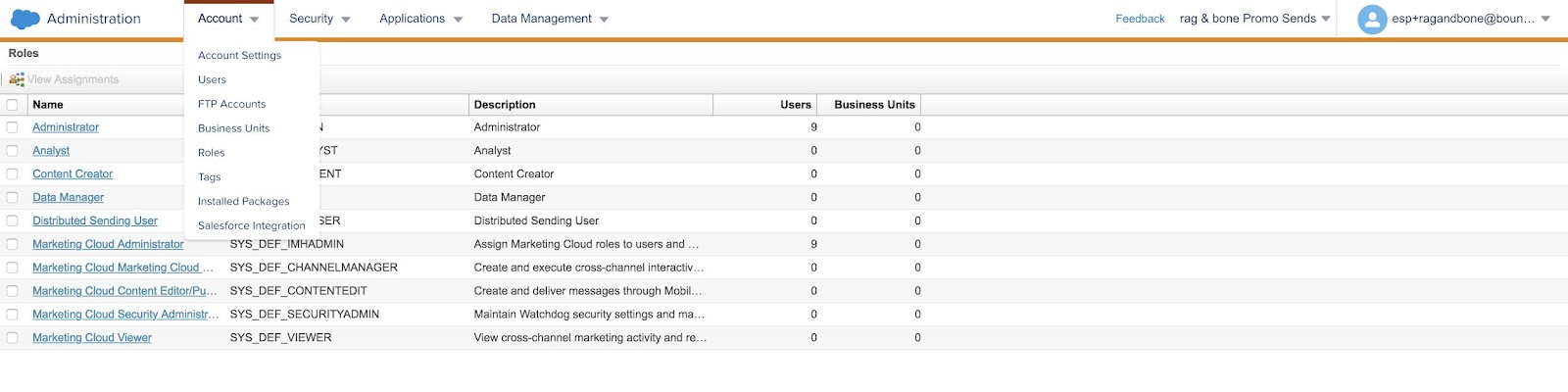Click the View Assignments button label
Viewport: 1568px width, 392px height.
click(x=73, y=79)
